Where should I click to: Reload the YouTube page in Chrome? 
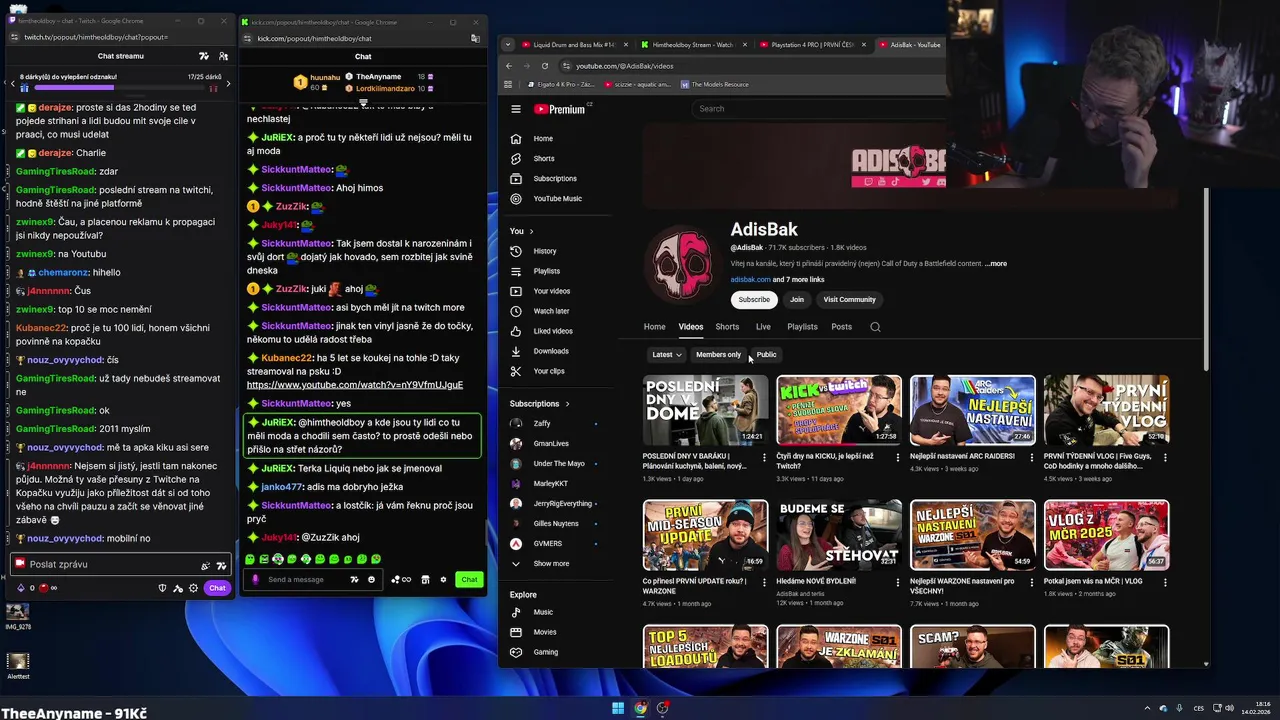pos(545,66)
